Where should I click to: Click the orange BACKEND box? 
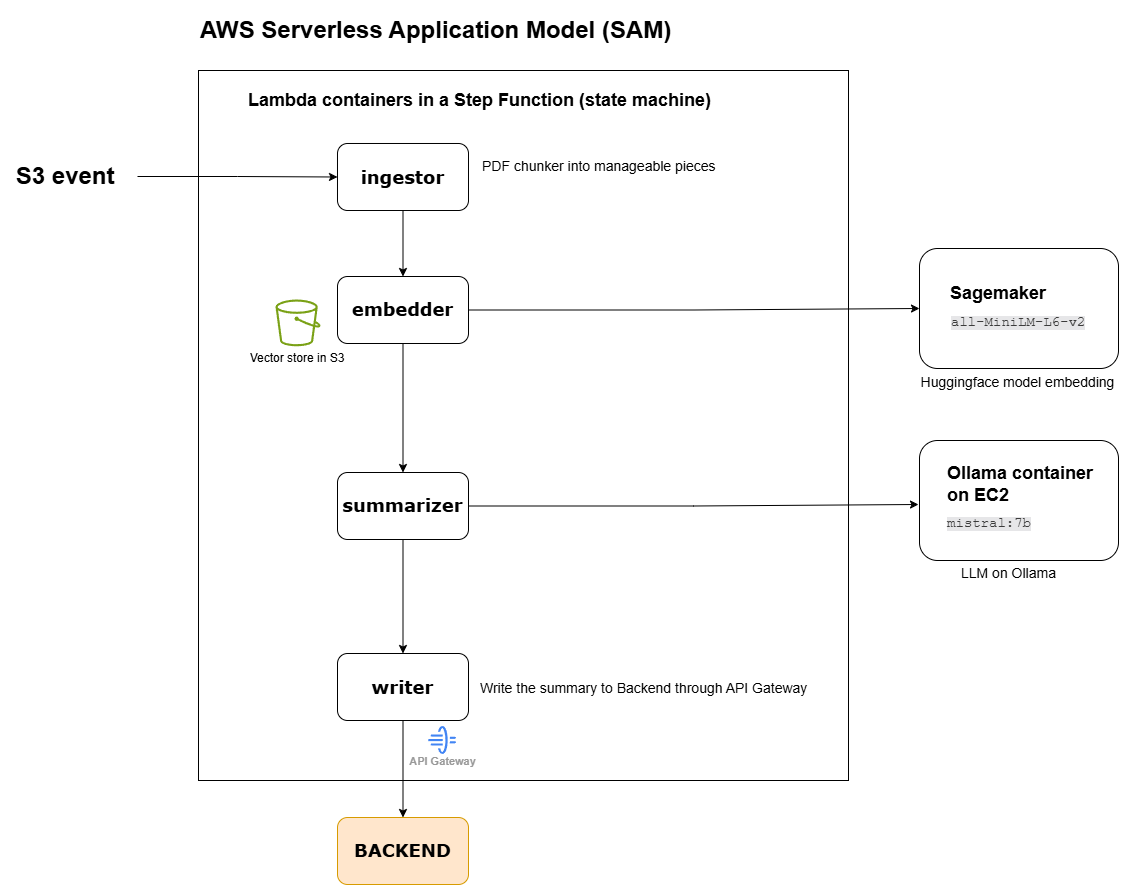click(402, 850)
